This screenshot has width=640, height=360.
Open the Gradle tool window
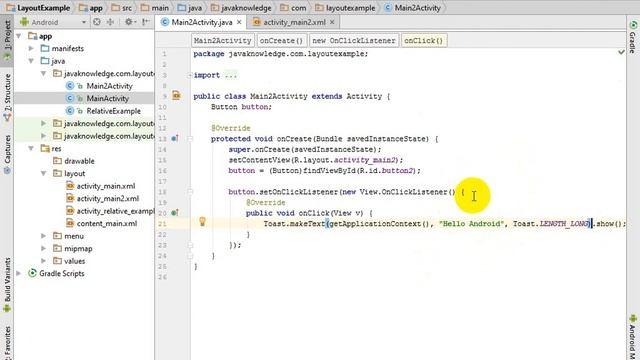tap(633, 37)
